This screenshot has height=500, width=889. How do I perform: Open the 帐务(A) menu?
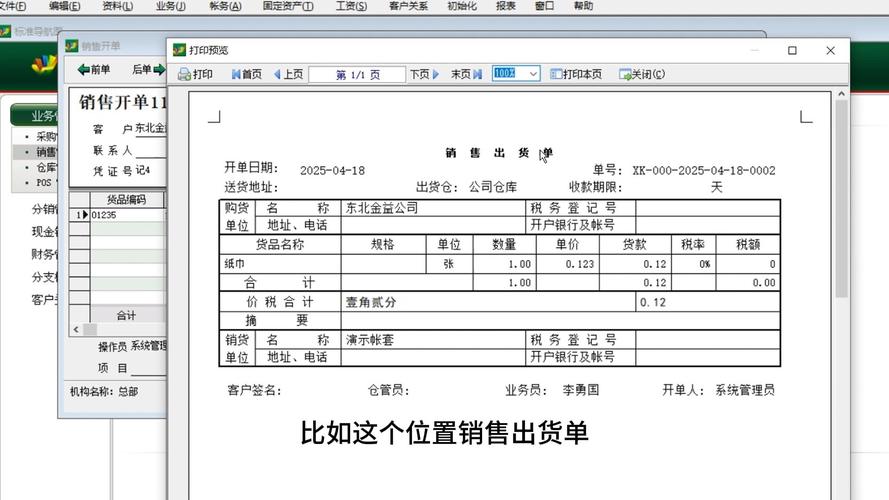(x=225, y=6)
